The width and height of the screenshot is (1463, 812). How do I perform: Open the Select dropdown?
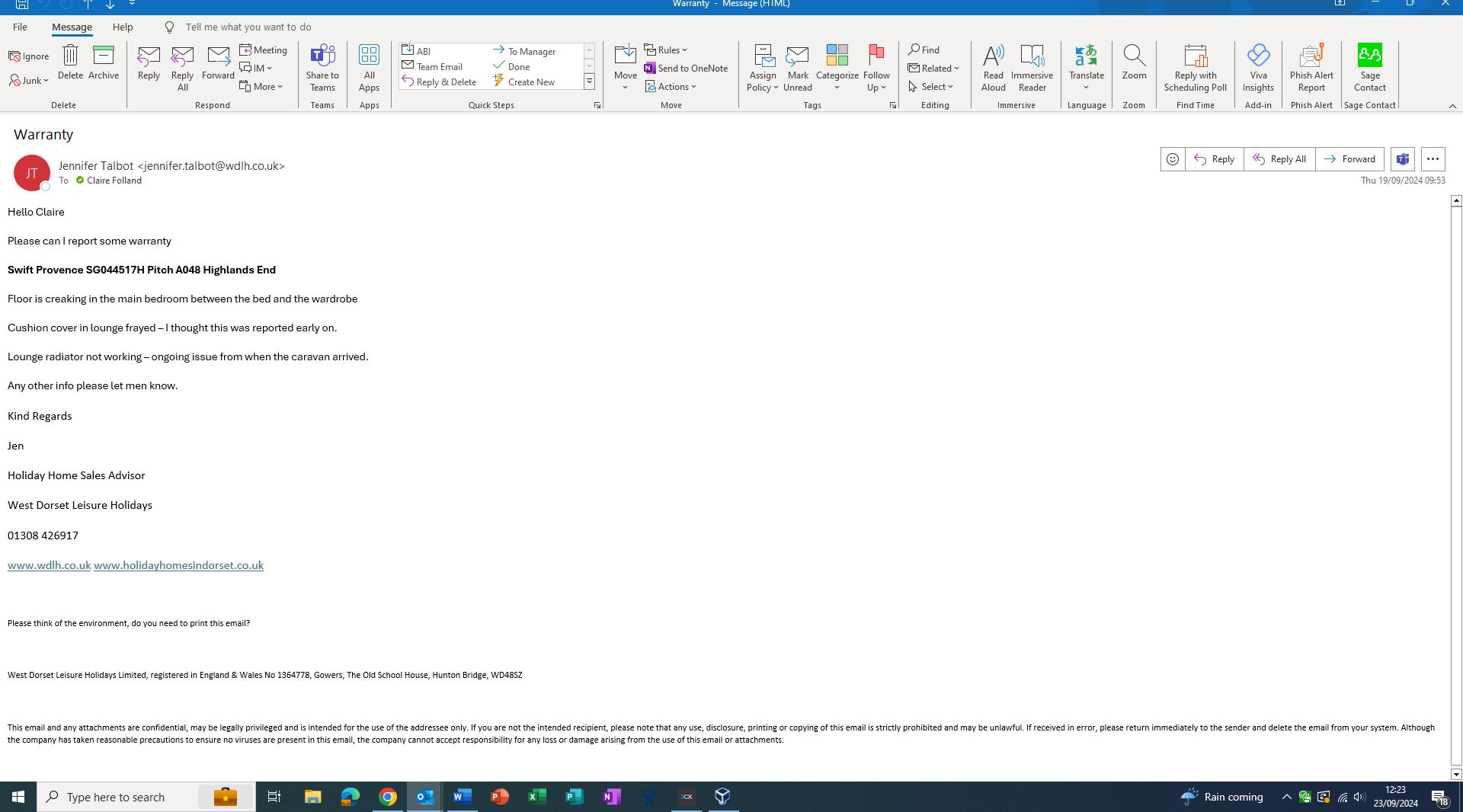pyautogui.click(x=931, y=87)
